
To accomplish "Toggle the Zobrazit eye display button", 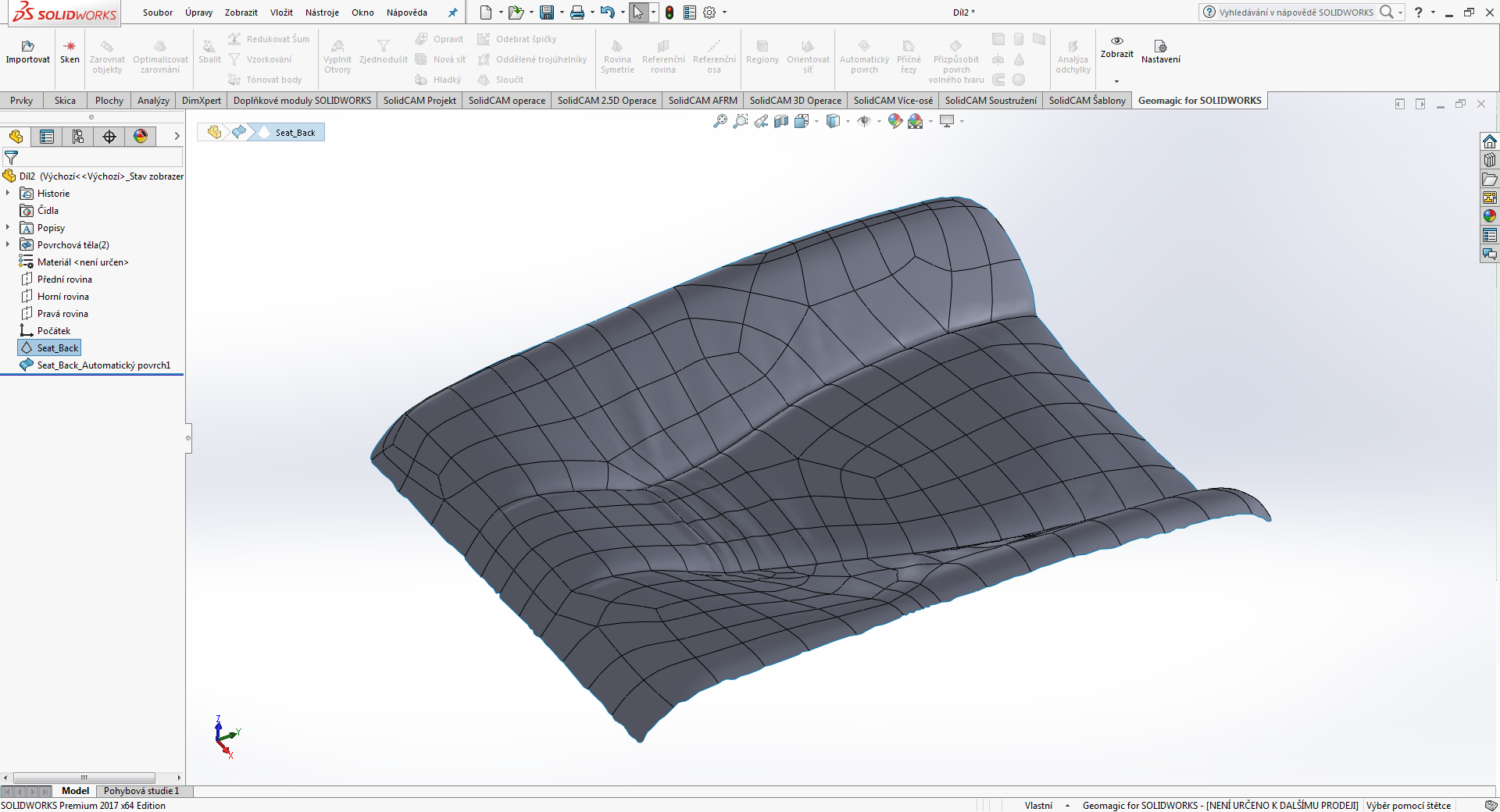I will click(1116, 41).
